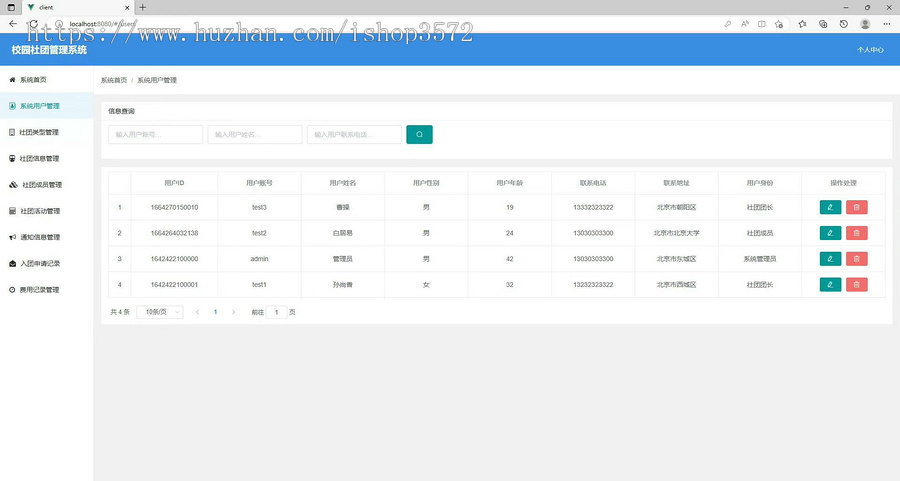Click the teal search button

tap(419, 134)
